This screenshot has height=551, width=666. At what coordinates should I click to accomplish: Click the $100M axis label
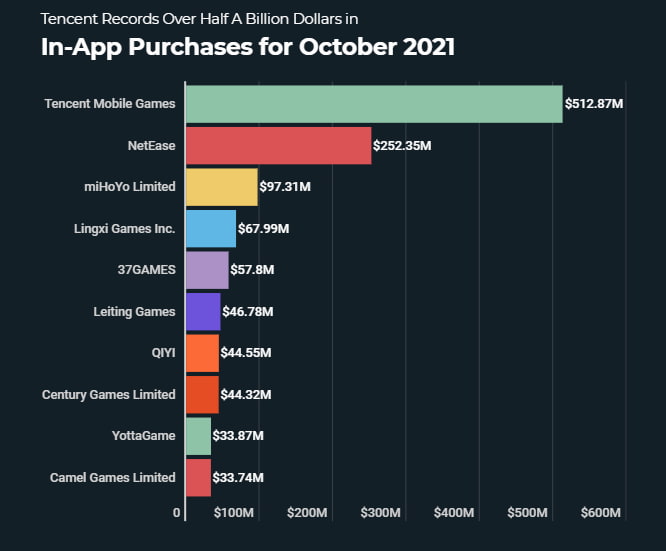click(x=234, y=513)
